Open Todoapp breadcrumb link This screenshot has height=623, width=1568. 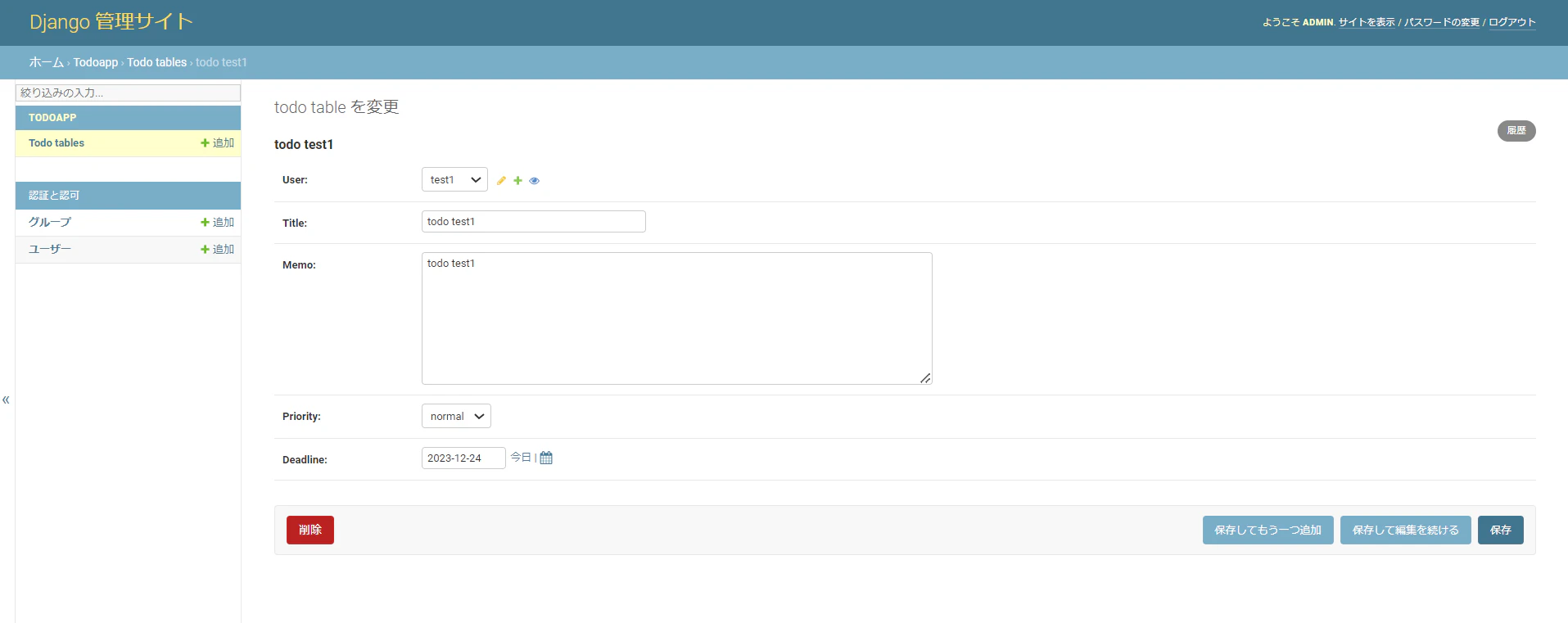(96, 62)
